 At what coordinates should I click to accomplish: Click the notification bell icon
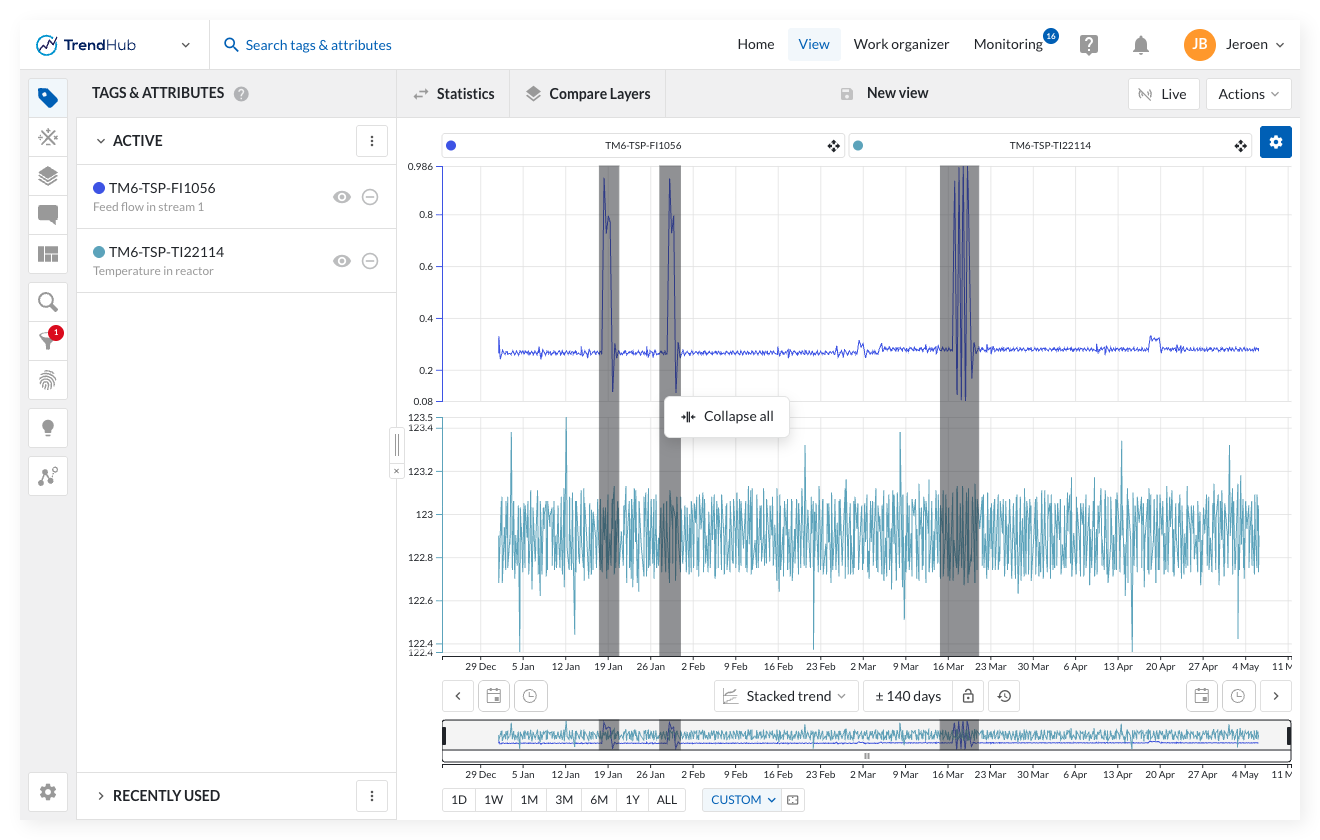point(1140,45)
